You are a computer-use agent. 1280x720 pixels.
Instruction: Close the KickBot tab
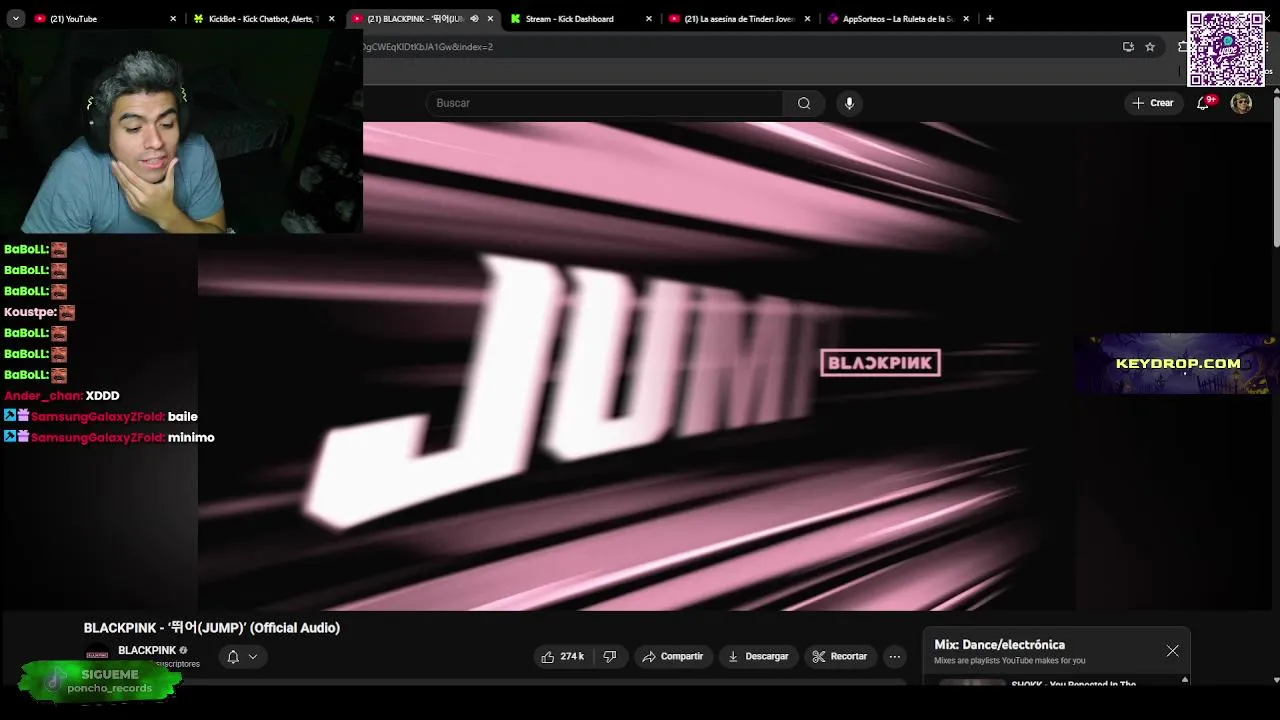332,19
